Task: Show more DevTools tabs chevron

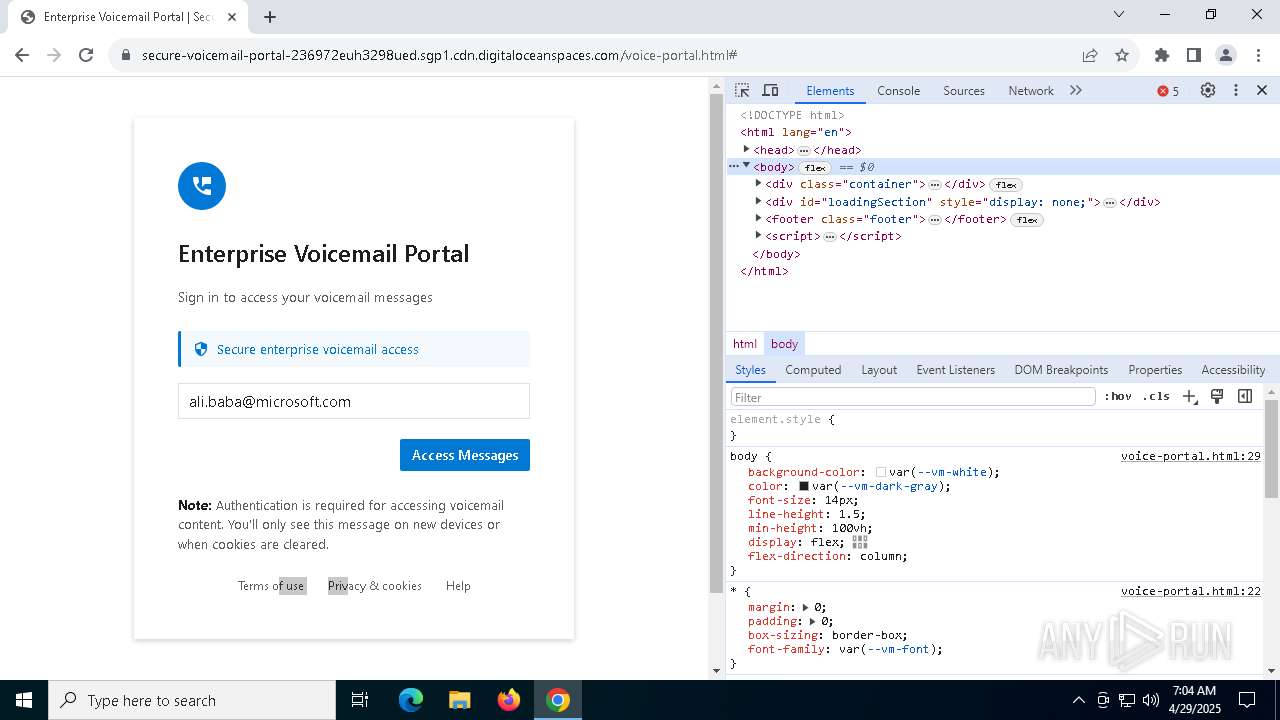Action: [1076, 90]
